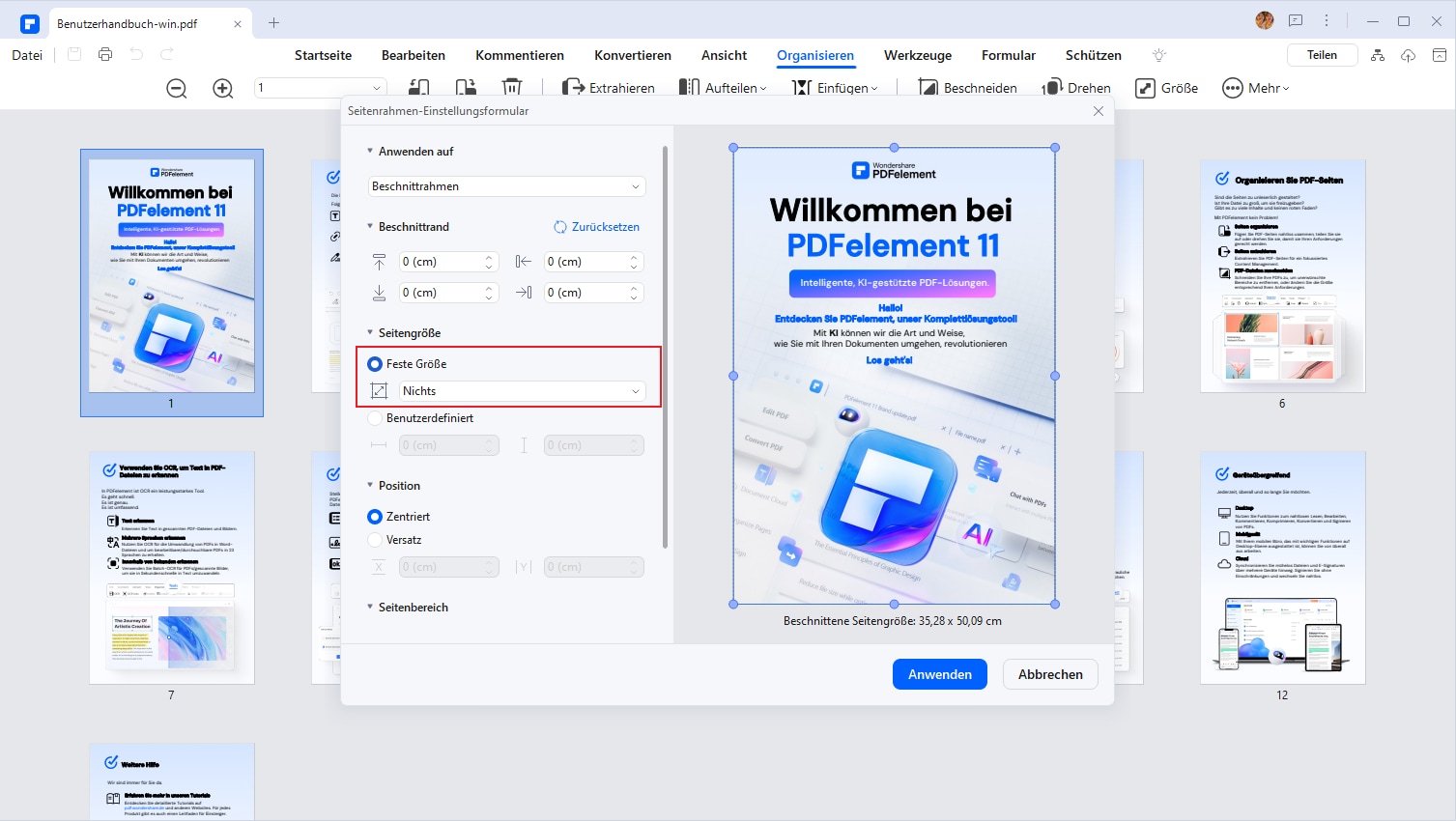Click the dialog settings vertical scrollbar
Viewport: 1456px width, 821px height.
point(665,348)
